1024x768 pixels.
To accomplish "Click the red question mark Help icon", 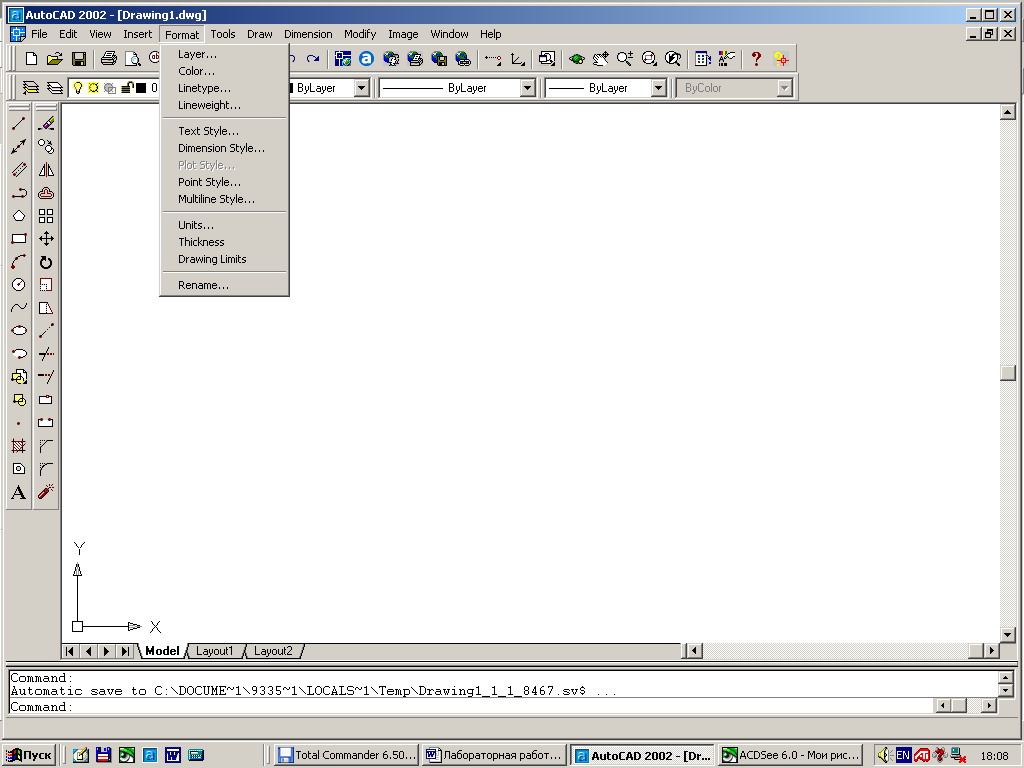I will coord(756,59).
